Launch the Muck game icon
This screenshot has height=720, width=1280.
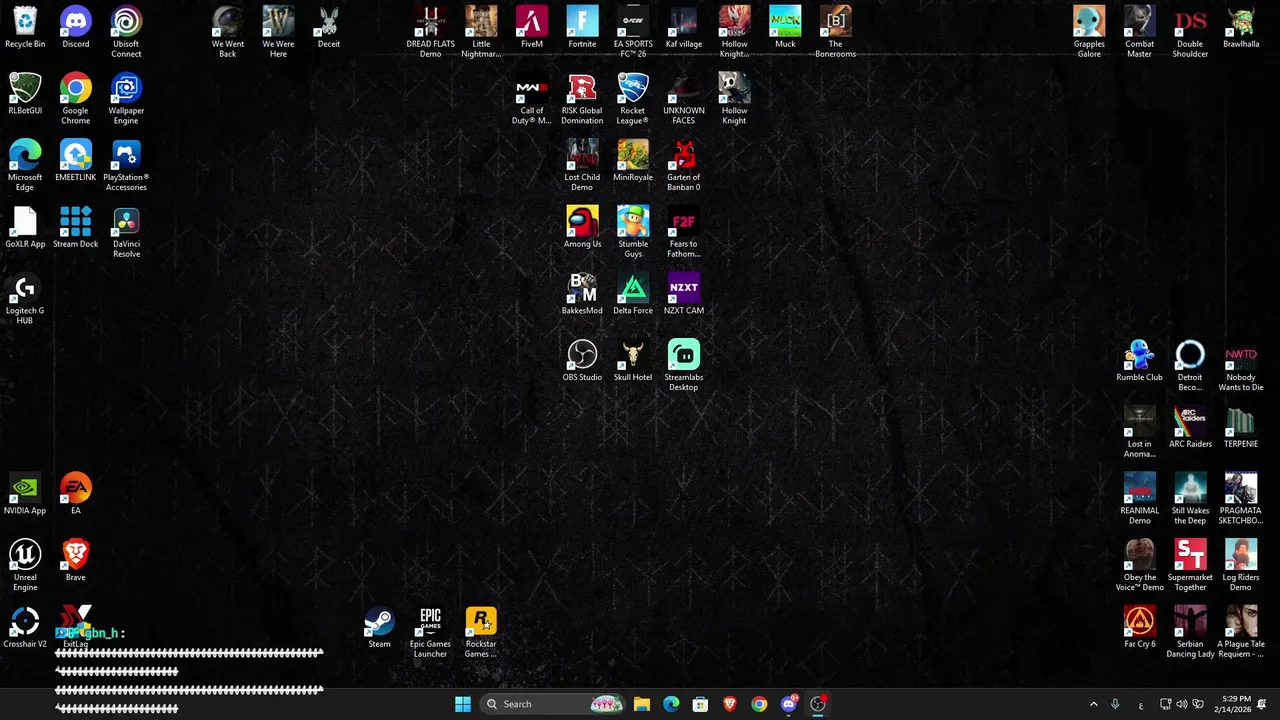785,28
